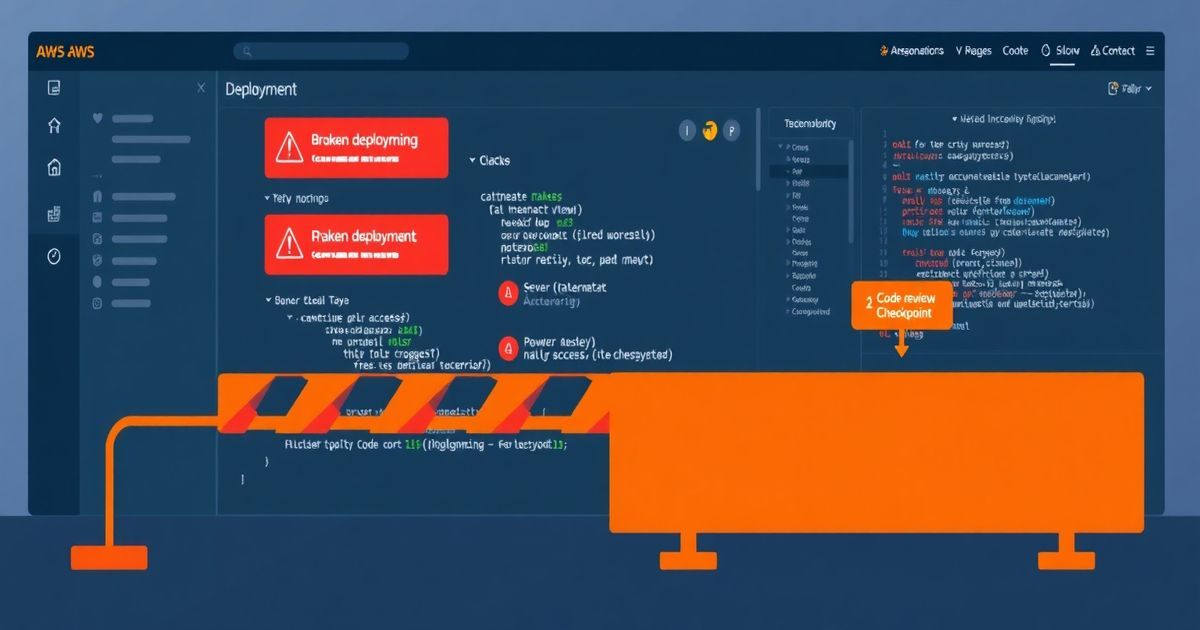Toggle the 'I' circular button
The image size is (1200, 630).
[x=687, y=130]
